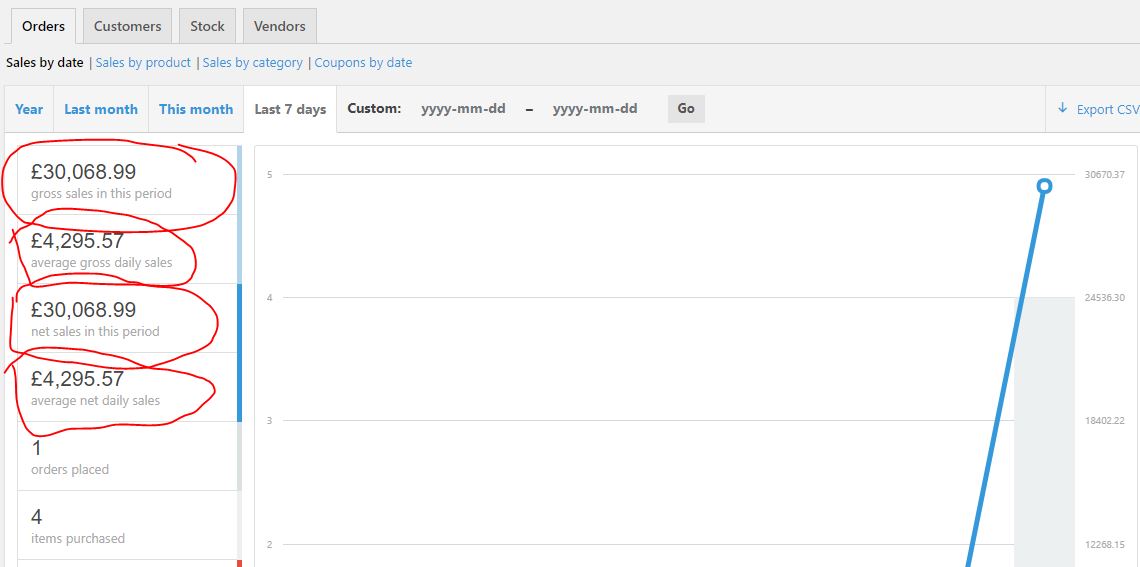
Task: Show the Year range
Action: (29, 109)
